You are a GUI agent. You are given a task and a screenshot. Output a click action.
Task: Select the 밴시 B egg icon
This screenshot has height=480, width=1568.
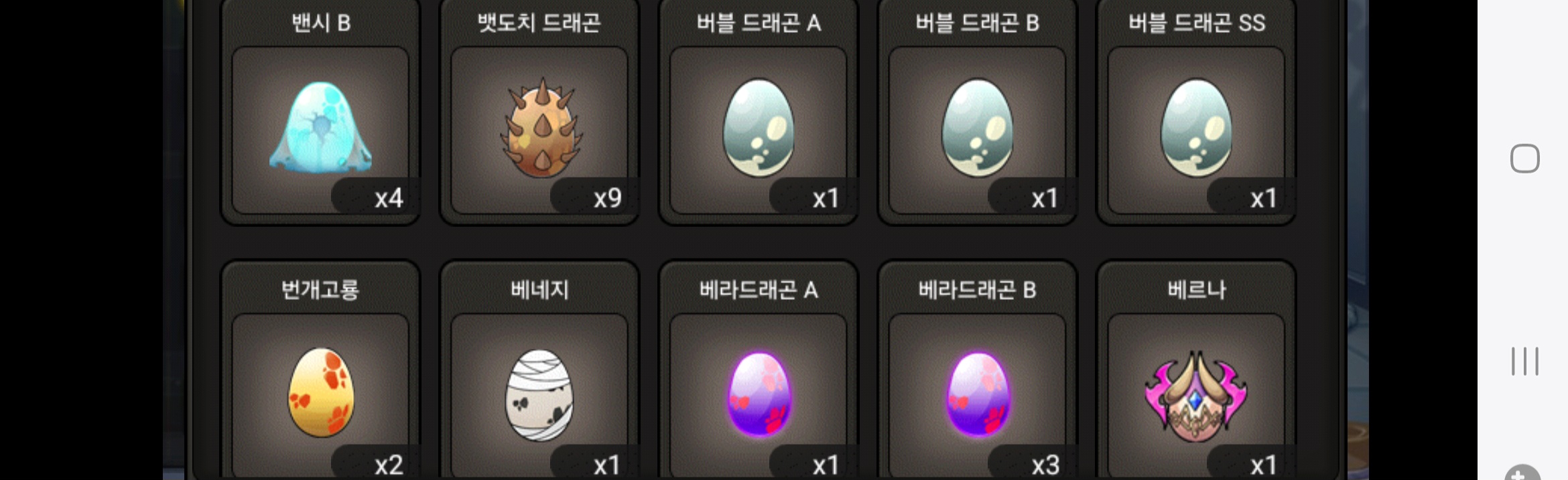tap(320, 127)
